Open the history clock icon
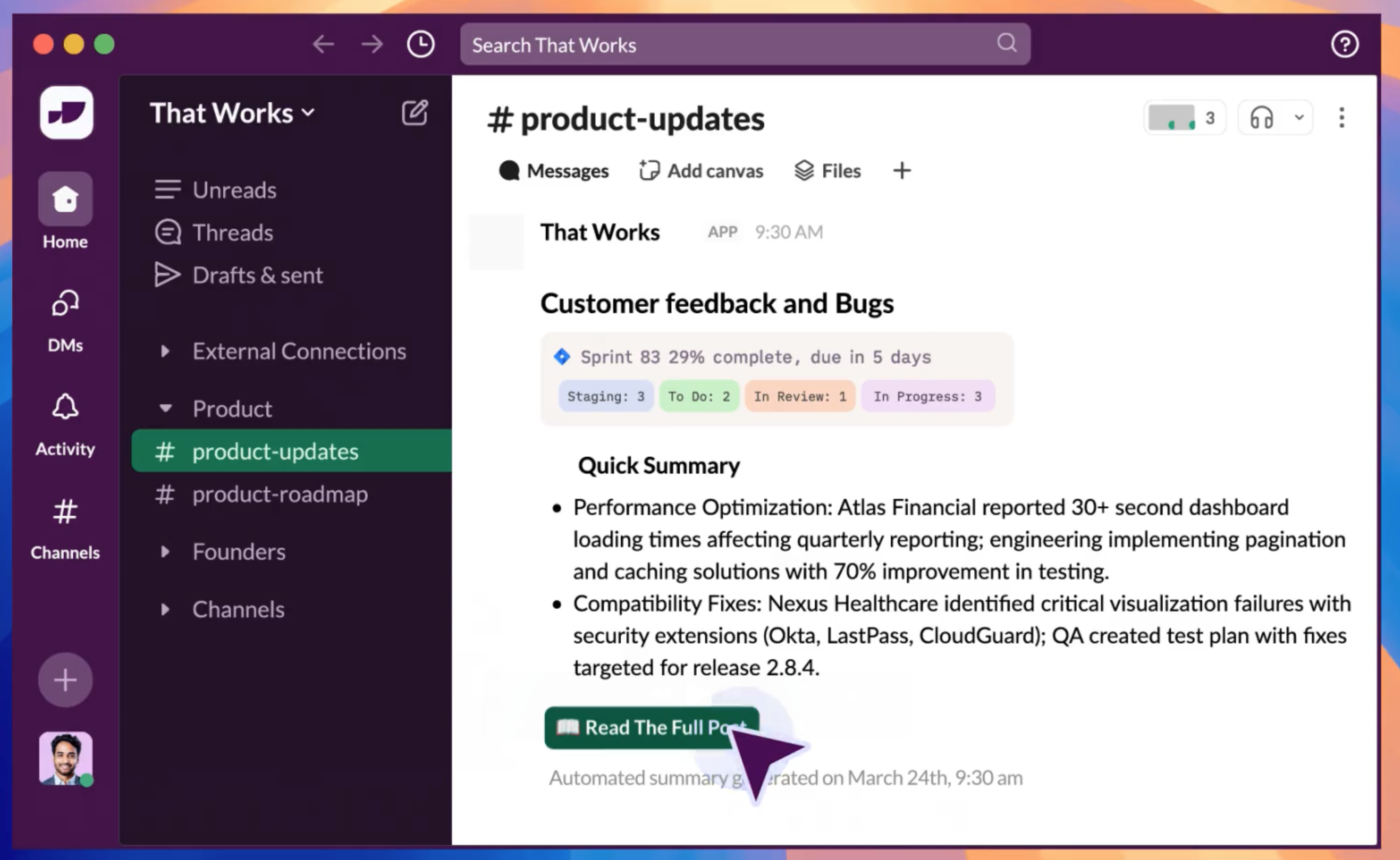 click(421, 45)
